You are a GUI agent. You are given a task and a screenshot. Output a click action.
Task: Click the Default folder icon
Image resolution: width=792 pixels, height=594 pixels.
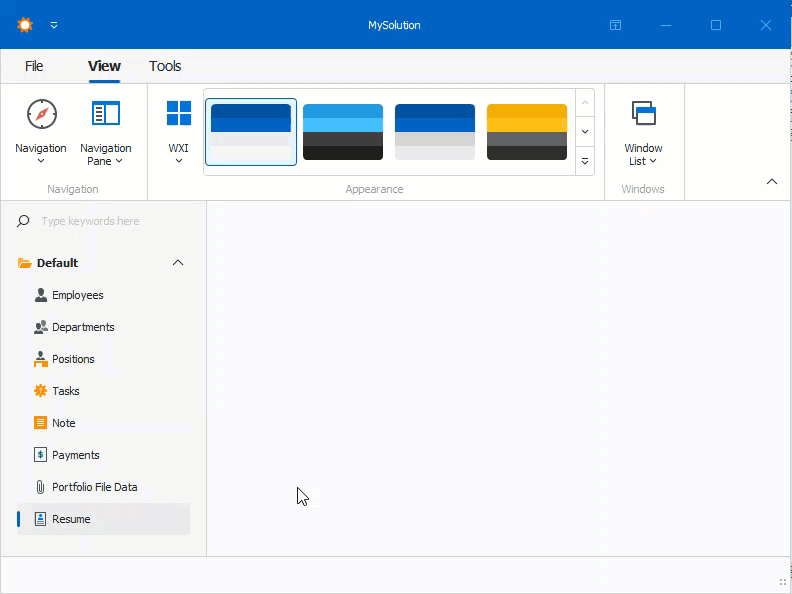pos(24,263)
